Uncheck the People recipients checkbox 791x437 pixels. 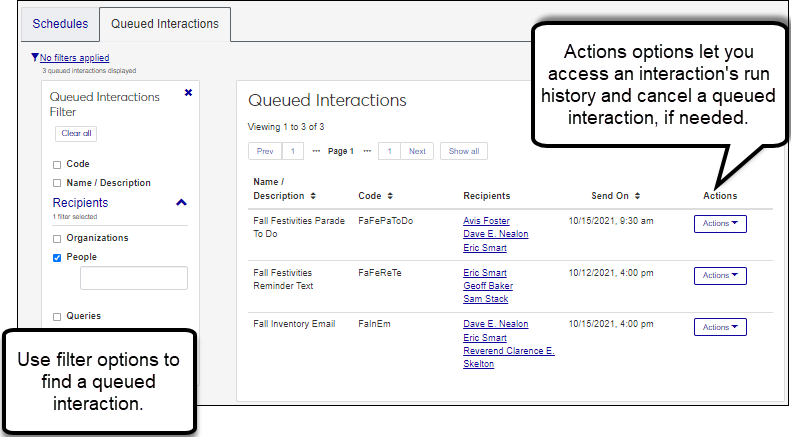[57, 258]
